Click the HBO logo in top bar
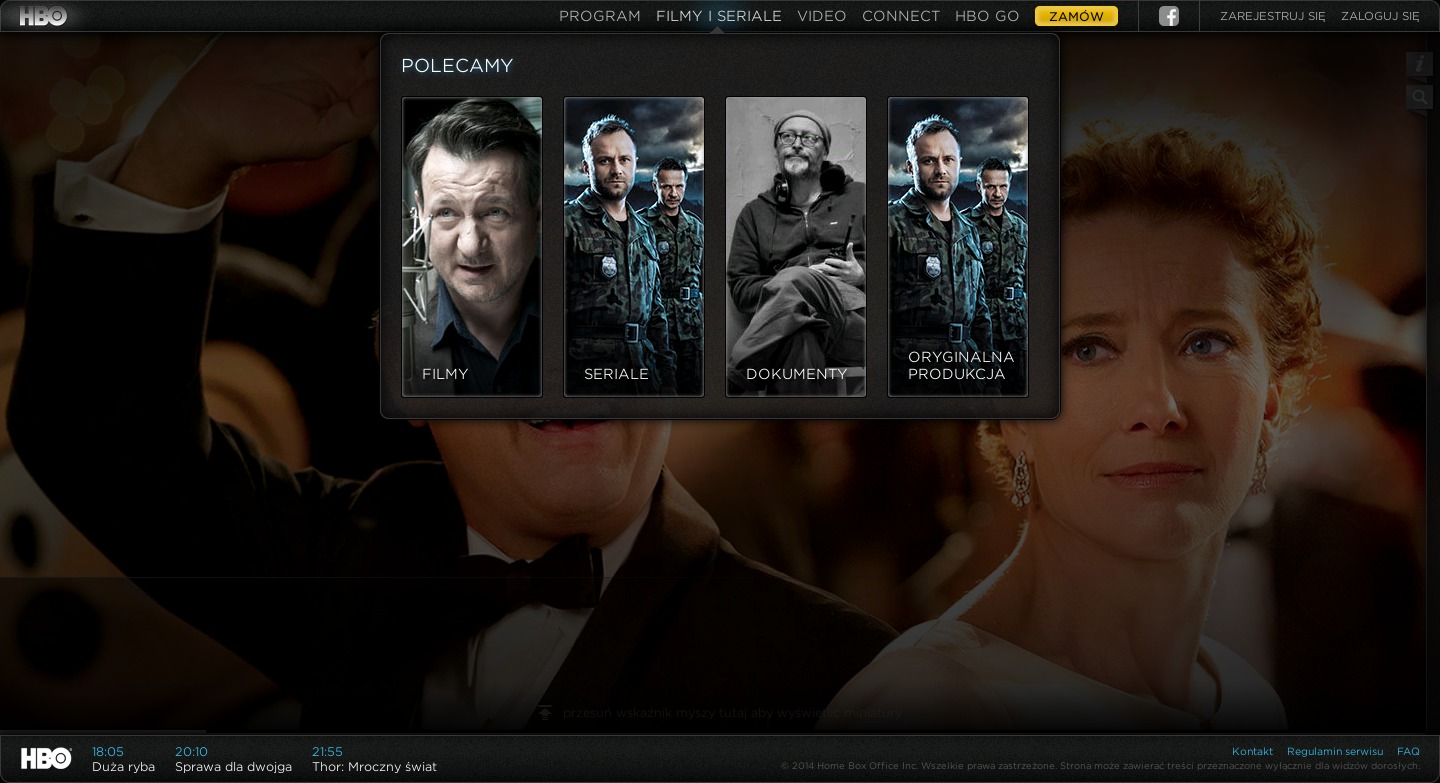Viewport: 1440px width, 783px height. click(x=43, y=16)
